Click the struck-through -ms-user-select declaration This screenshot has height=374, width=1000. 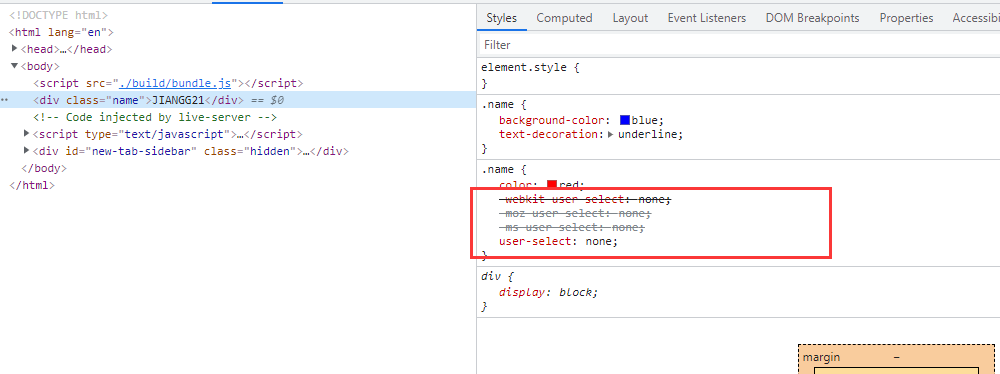571,228
